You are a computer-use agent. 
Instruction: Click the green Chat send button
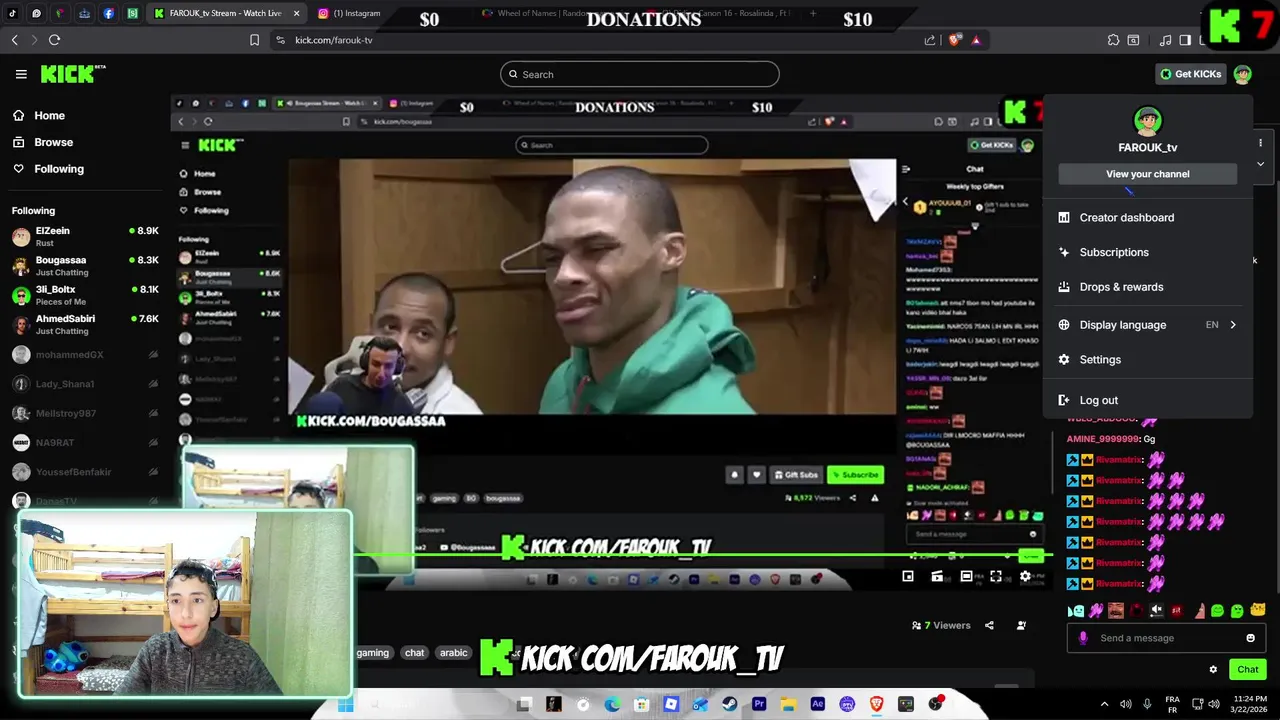1247,669
